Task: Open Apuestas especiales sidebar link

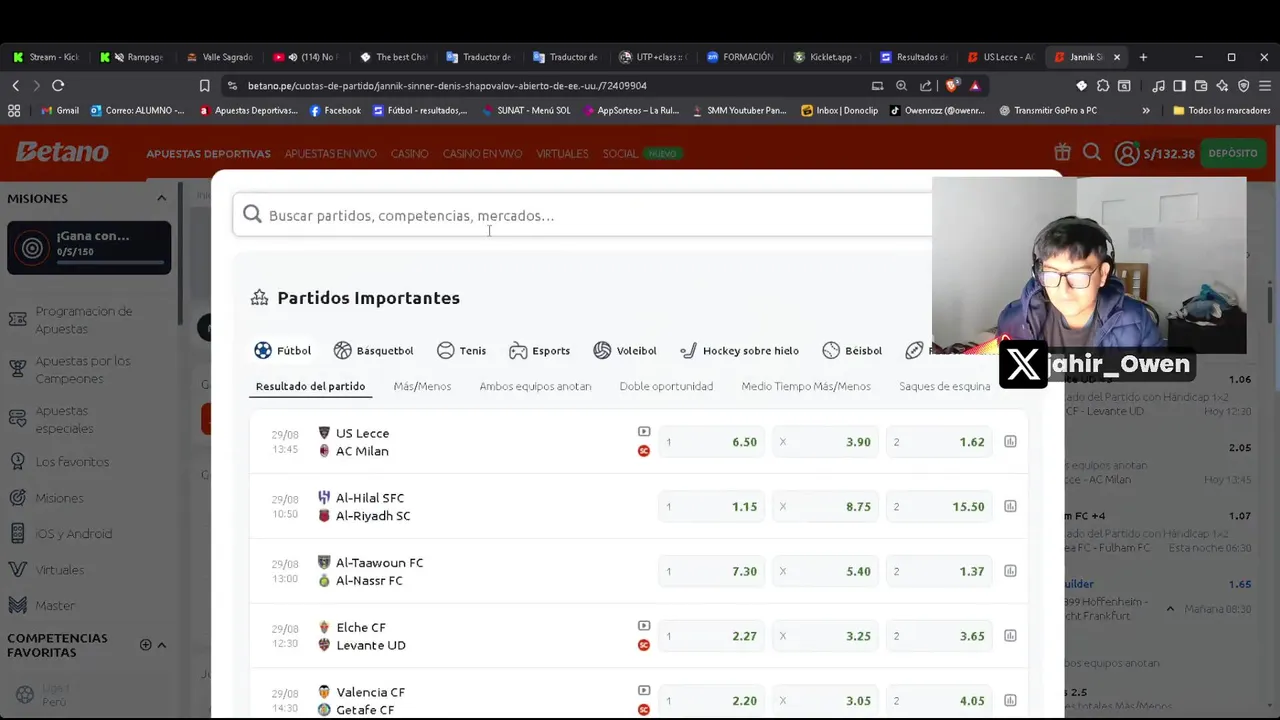Action: [x=65, y=419]
